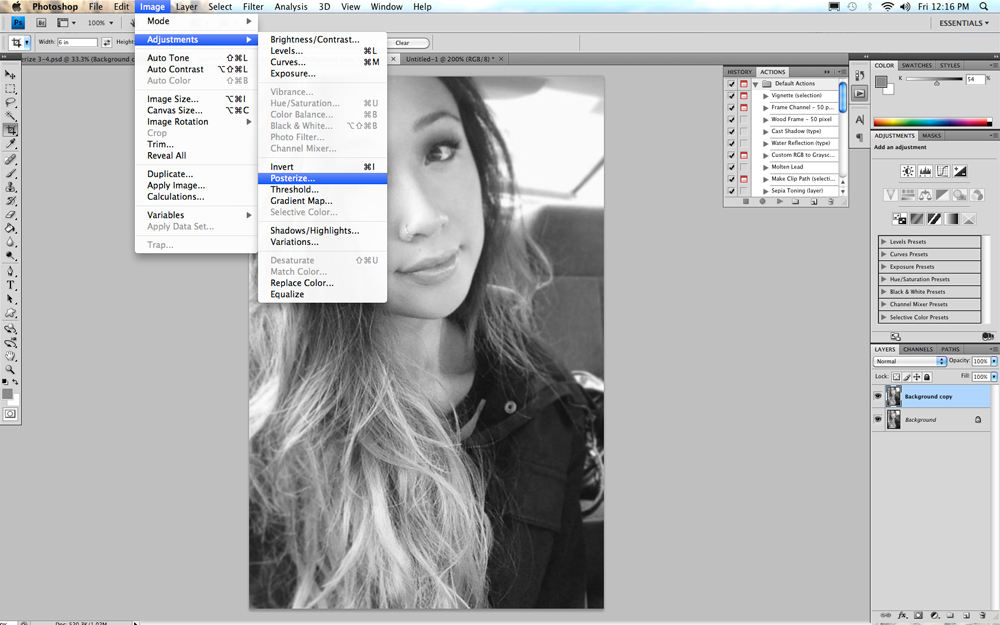1000x625 pixels.
Task: Add a layer style with fx icon
Action: click(x=902, y=615)
